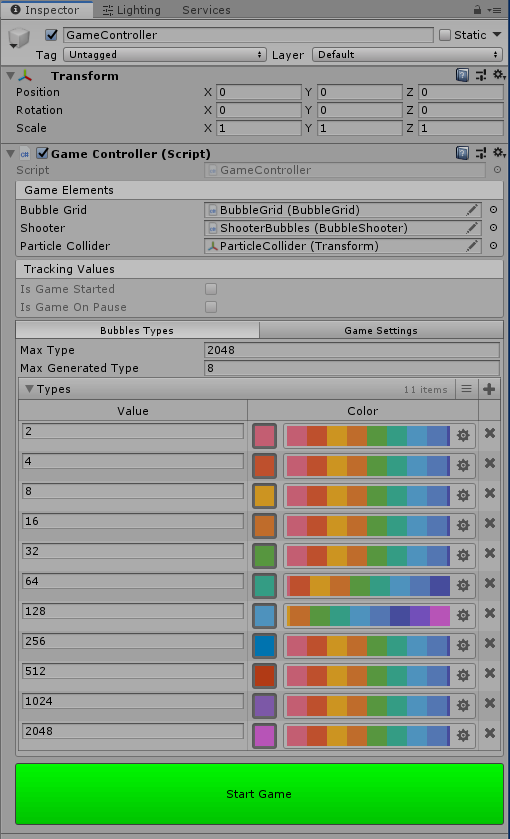
Task: Select the Bubbles Types tab
Action: pyautogui.click(x=137, y=330)
